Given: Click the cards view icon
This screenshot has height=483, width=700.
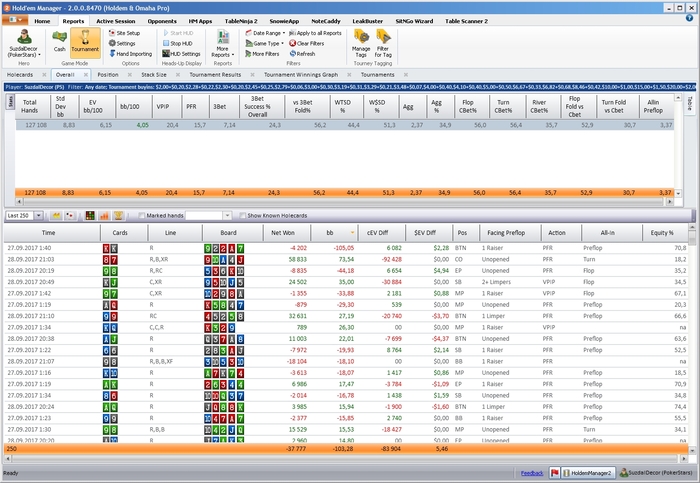Looking at the screenshot, I should pyautogui.click(x=70, y=216).
